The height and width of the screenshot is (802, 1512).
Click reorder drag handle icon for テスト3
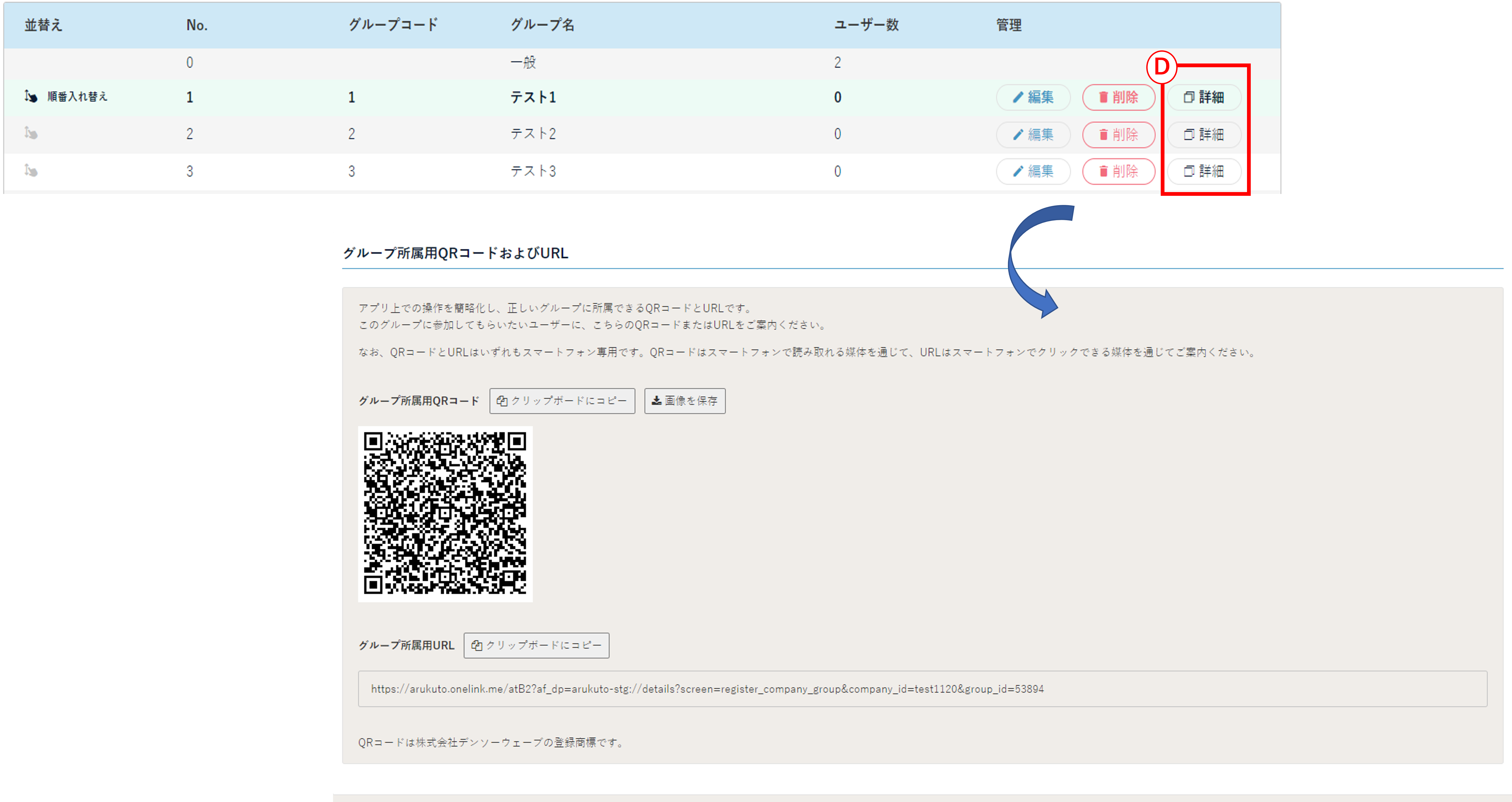coord(31,171)
